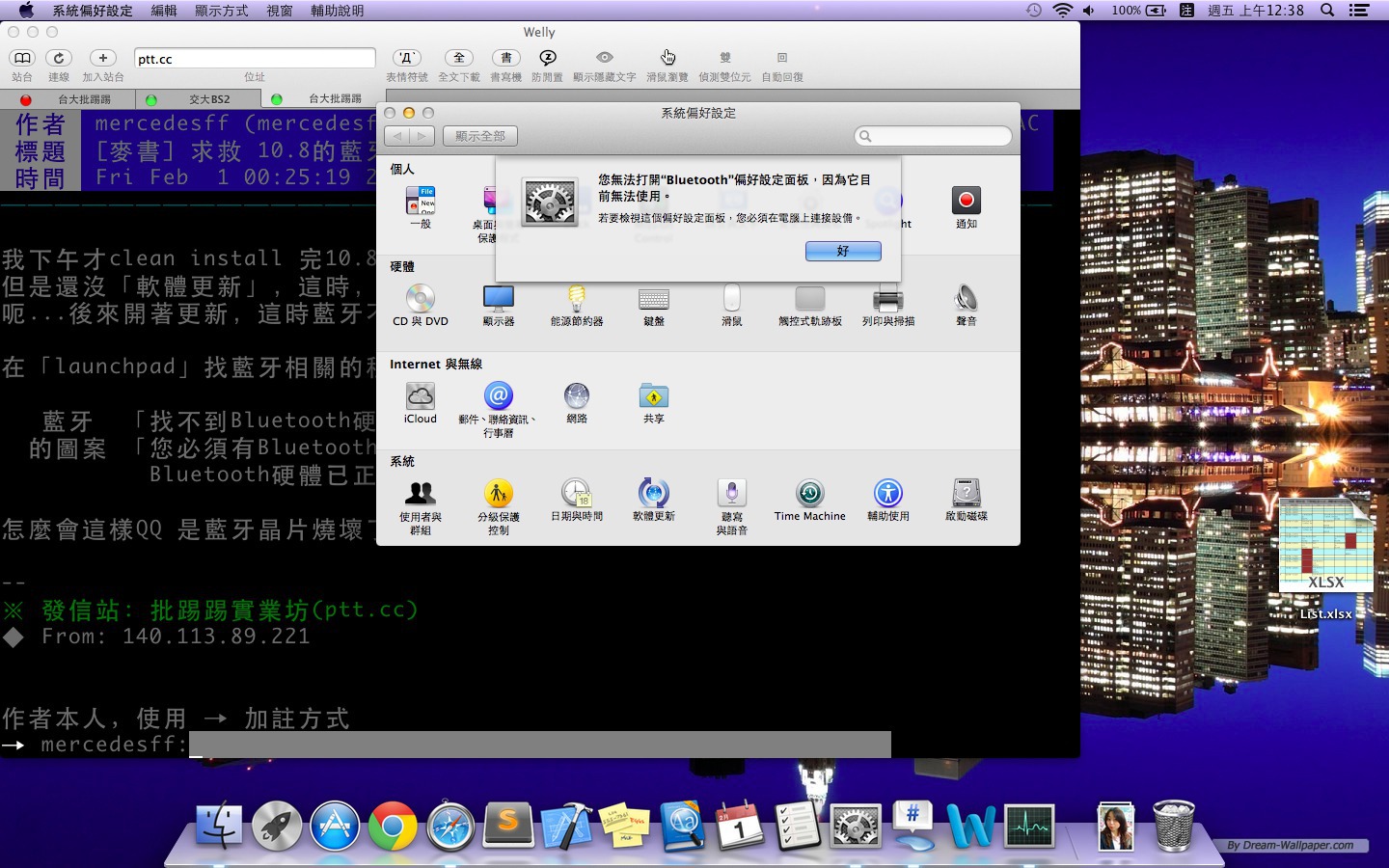Open the 能源節約器 Energy Saver pane
The image size is (1389, 868).
(x=577, y=305)
